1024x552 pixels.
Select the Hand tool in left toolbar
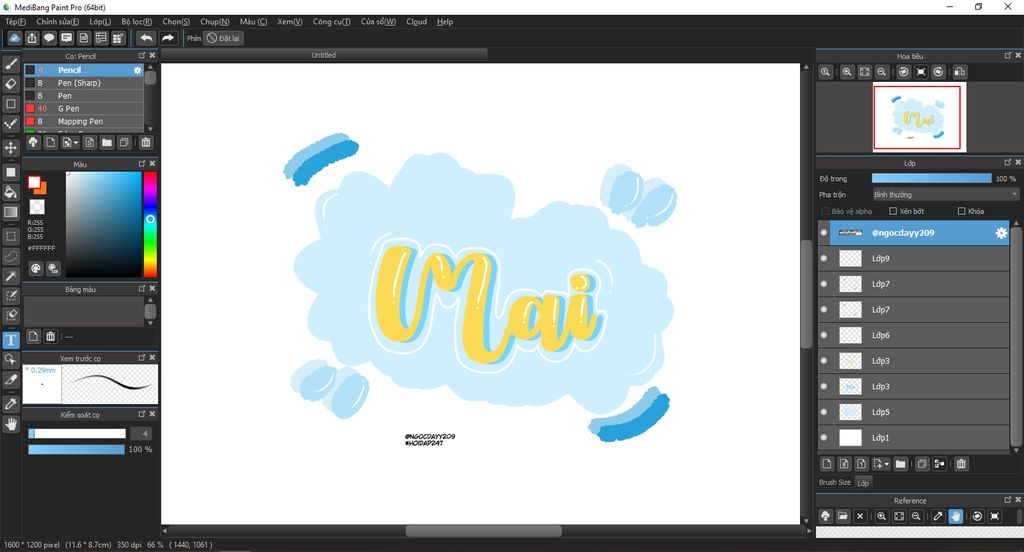coord(11,425)
